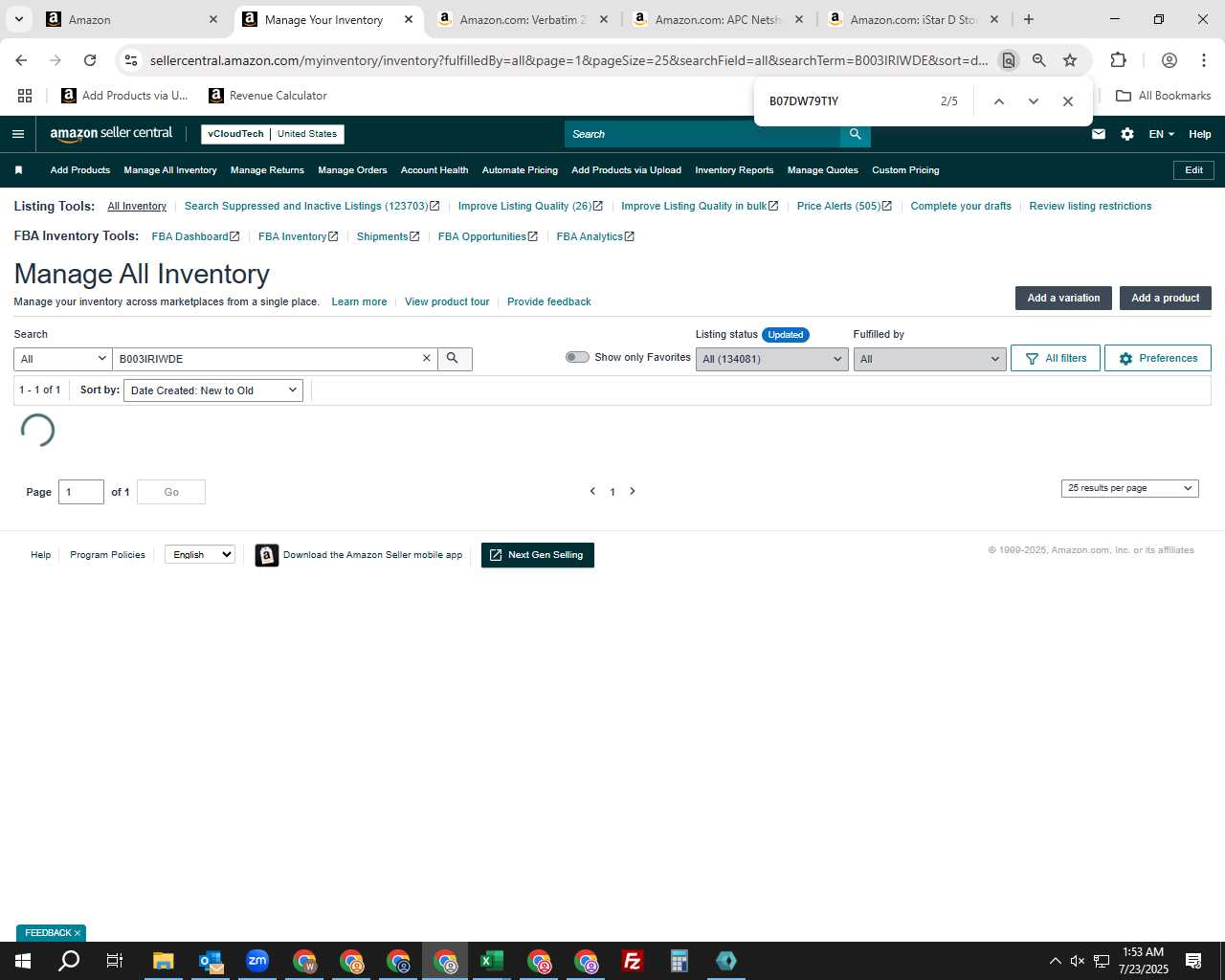Show hidden system tray icons
Image resolution: width=1225 pixels, height=980 pixels.
tap(1055, 961)
